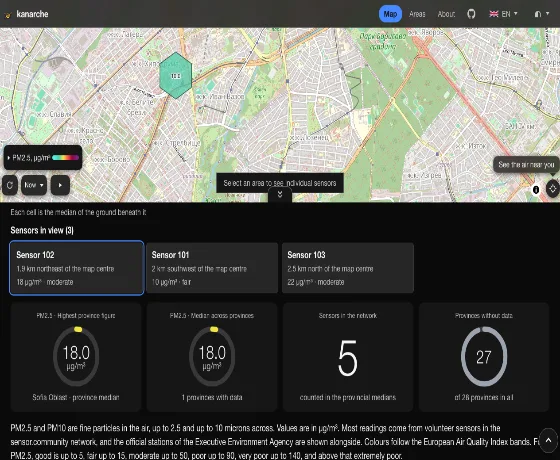Click 'Provinces without data' title
The image size is (560, 460).
click(484, 315)
